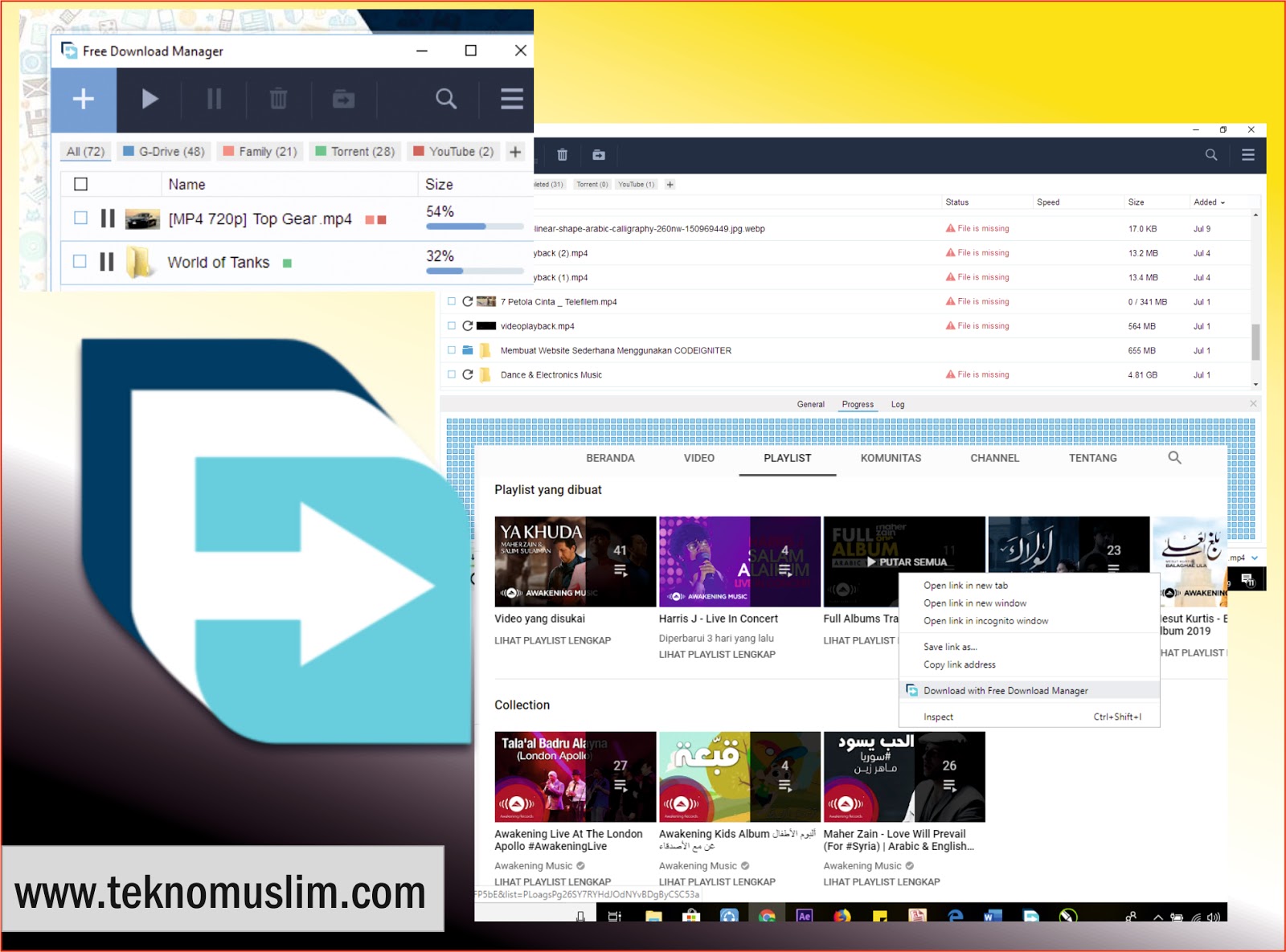Check the box for Membuat Website Sederhana row
1286x952 pixels.
(452, 350)
